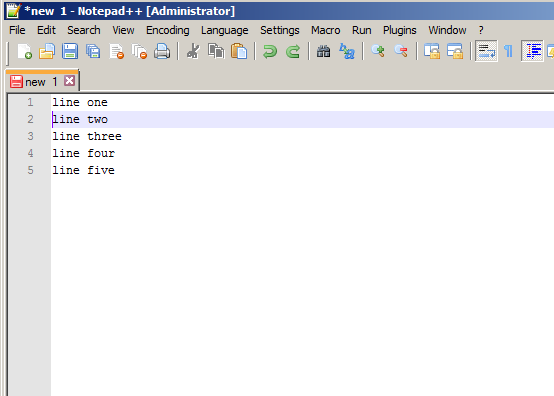
Task: Zoom in using magnifier plus icon
Action: tap(378, 52)
